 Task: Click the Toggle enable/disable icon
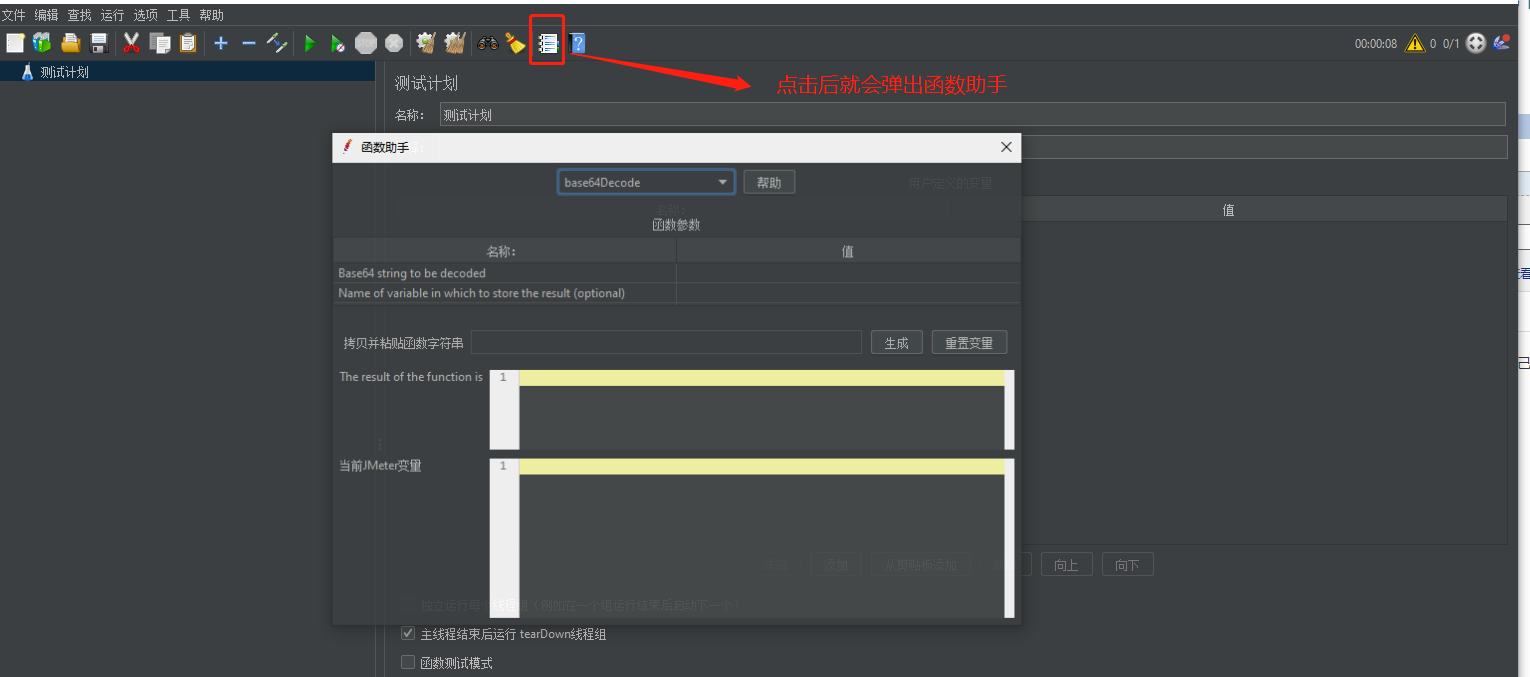[277, 43]
